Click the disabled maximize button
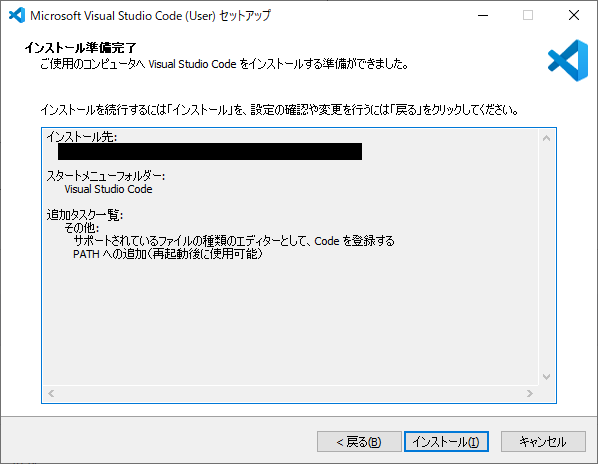 pyautogui.click(x=528, y=15)
